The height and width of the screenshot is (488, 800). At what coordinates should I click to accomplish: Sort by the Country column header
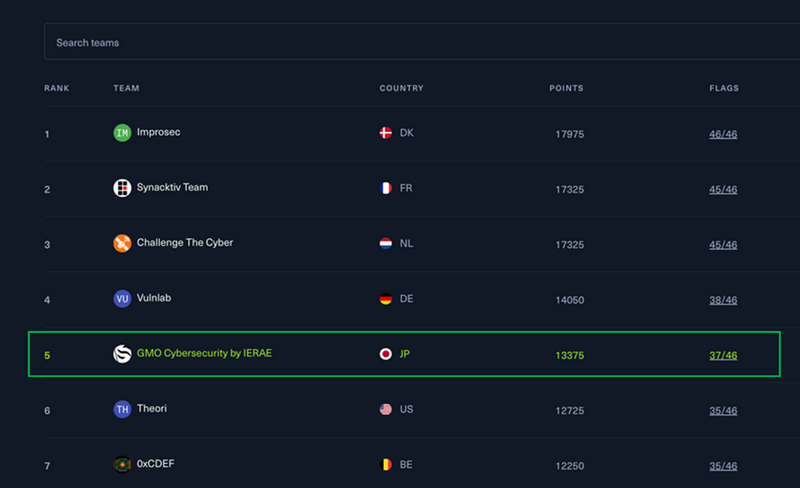tap(401, 88)
